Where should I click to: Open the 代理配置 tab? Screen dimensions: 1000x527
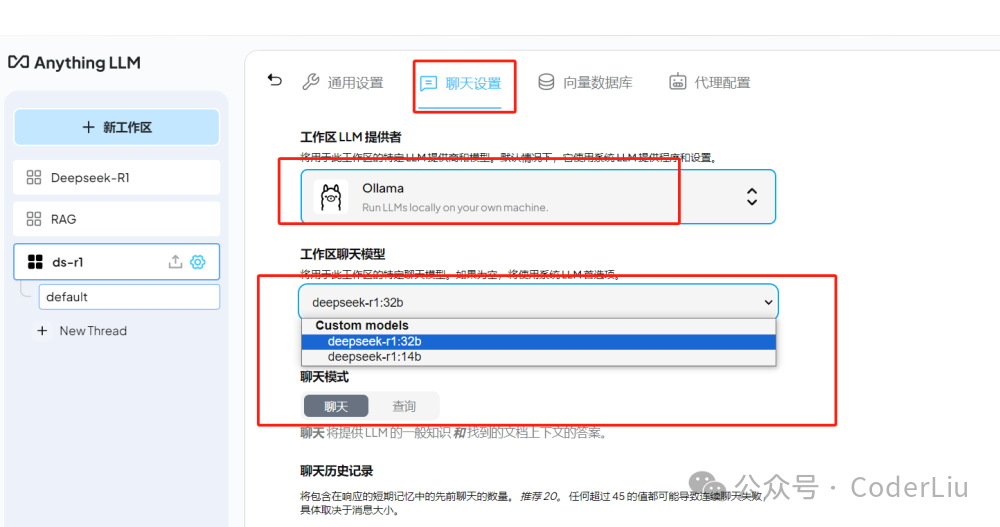click(x=709, y=82)
